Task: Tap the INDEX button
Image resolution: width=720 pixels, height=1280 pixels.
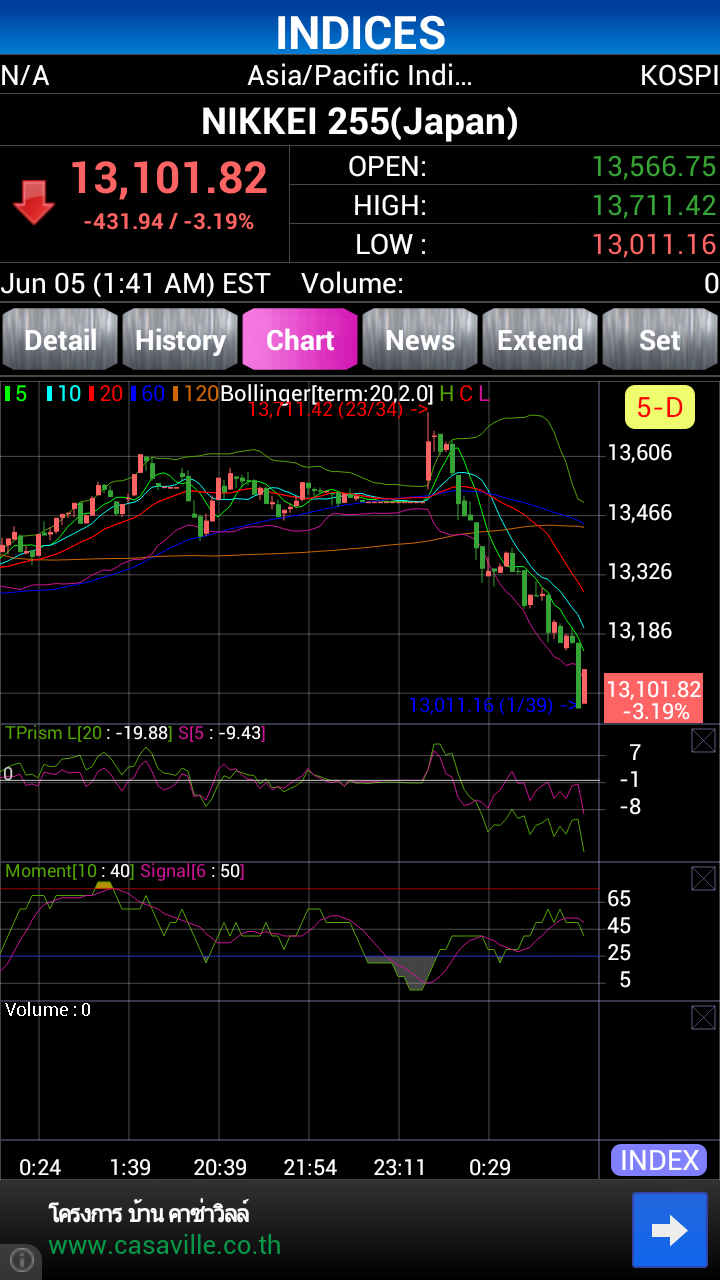Action: 659,1160
